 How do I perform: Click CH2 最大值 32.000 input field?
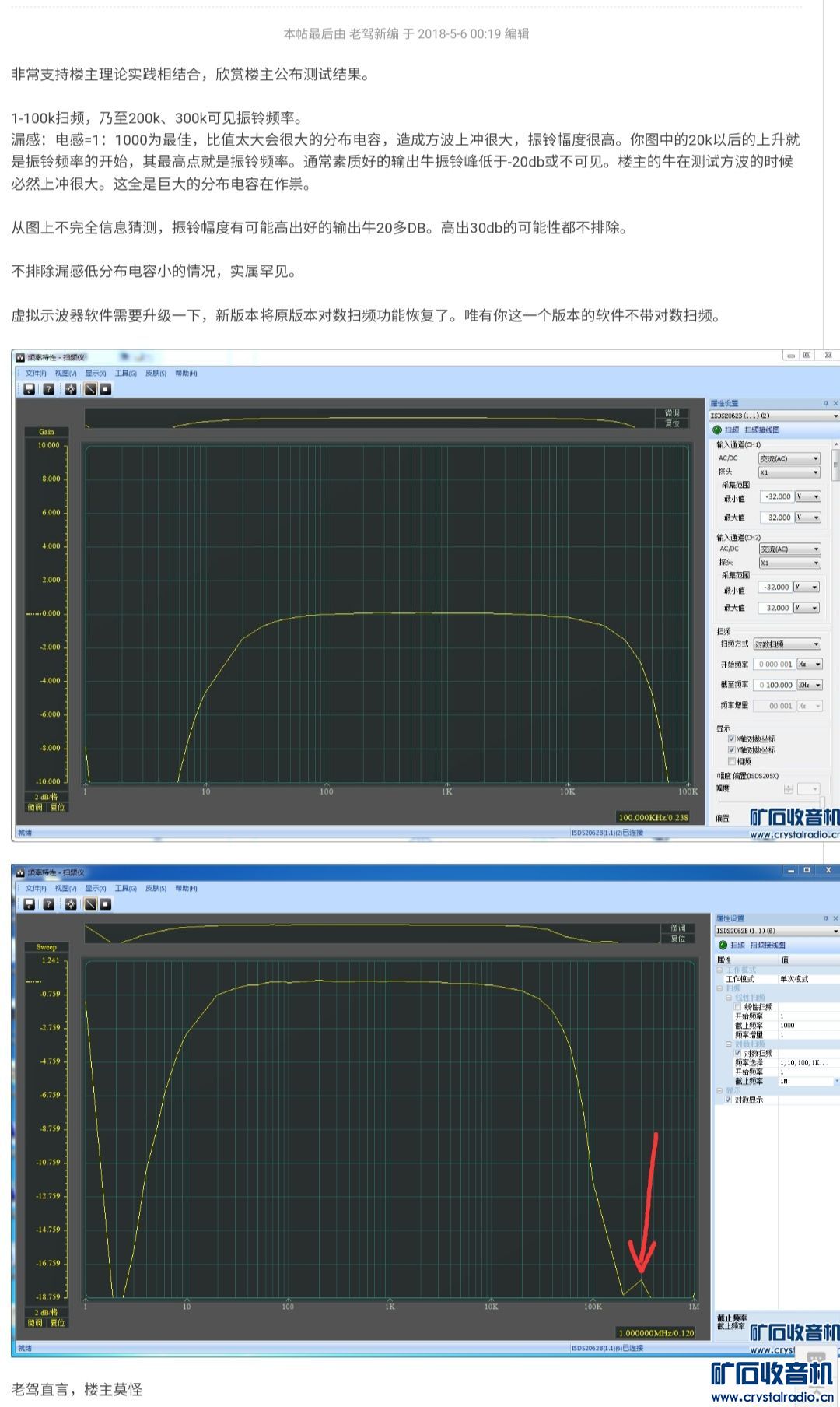tap(775, 608)
